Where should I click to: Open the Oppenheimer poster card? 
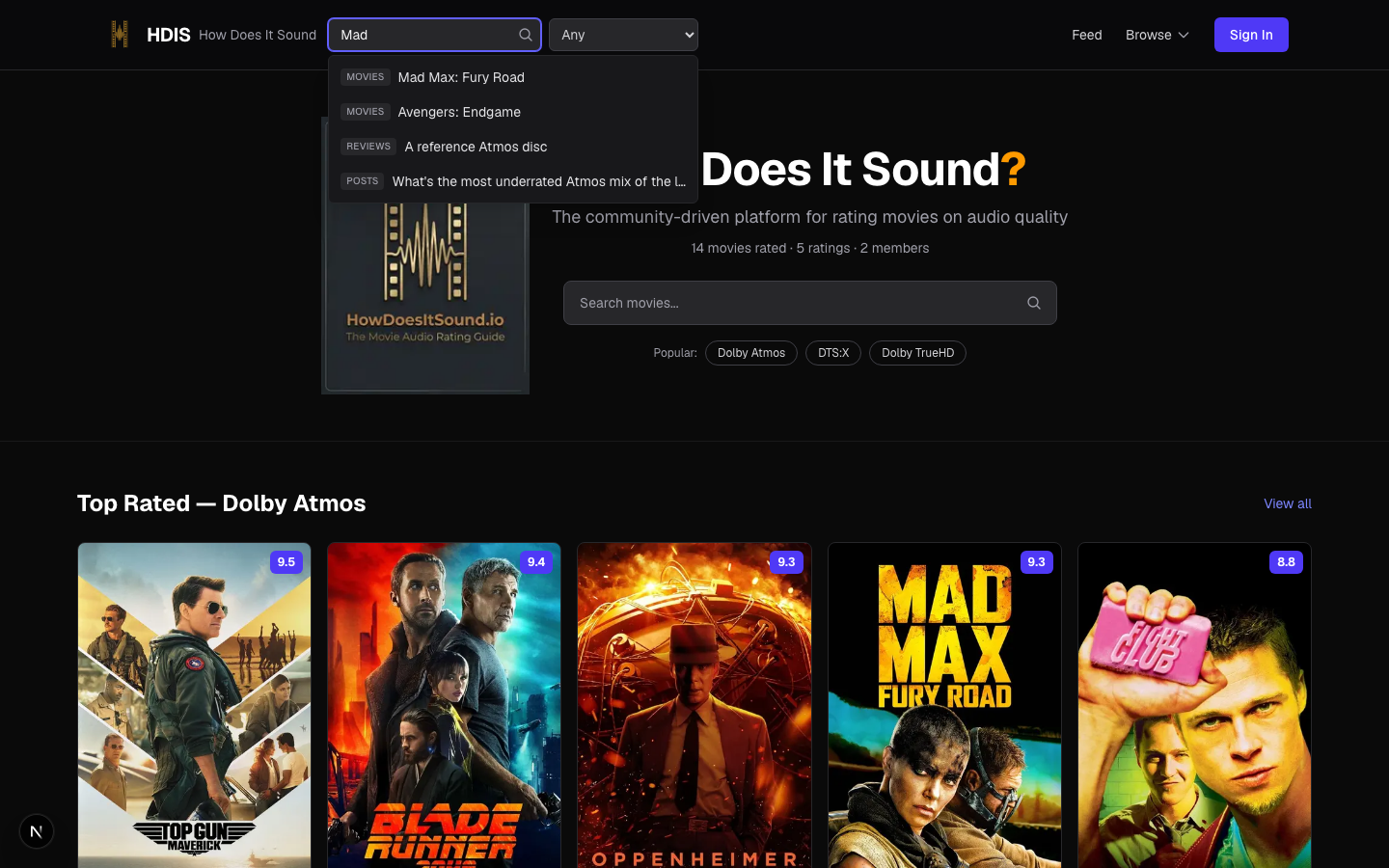(x=694, y=705)
